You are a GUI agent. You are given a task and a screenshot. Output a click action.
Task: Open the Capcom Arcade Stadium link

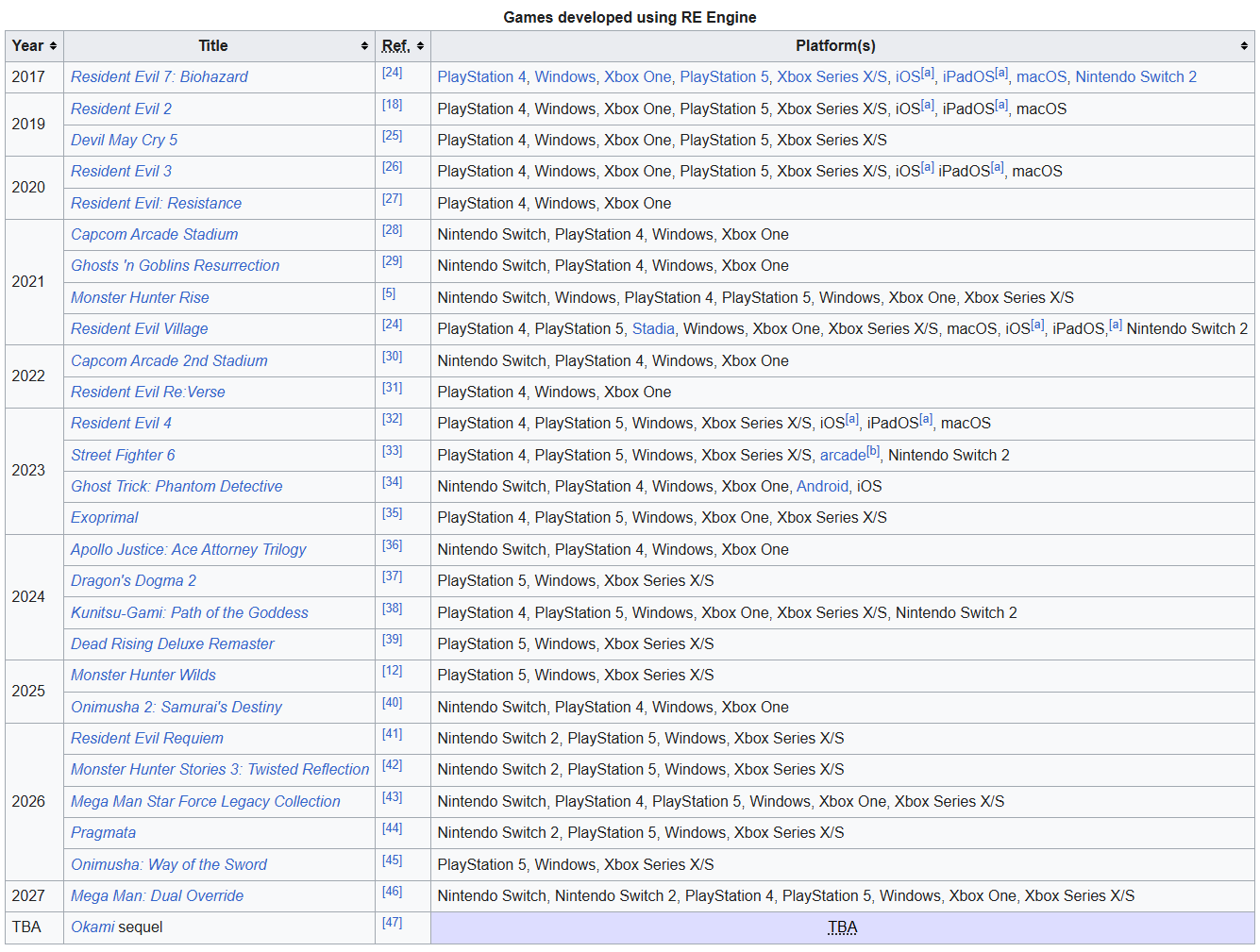pyautogui.click(x=154, y=235)
